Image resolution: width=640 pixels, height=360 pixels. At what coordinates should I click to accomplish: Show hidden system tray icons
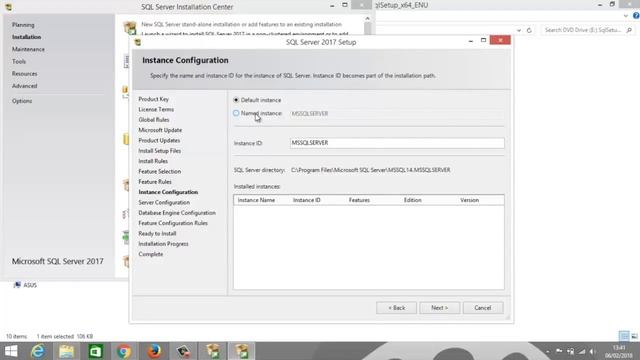(548, 351)
